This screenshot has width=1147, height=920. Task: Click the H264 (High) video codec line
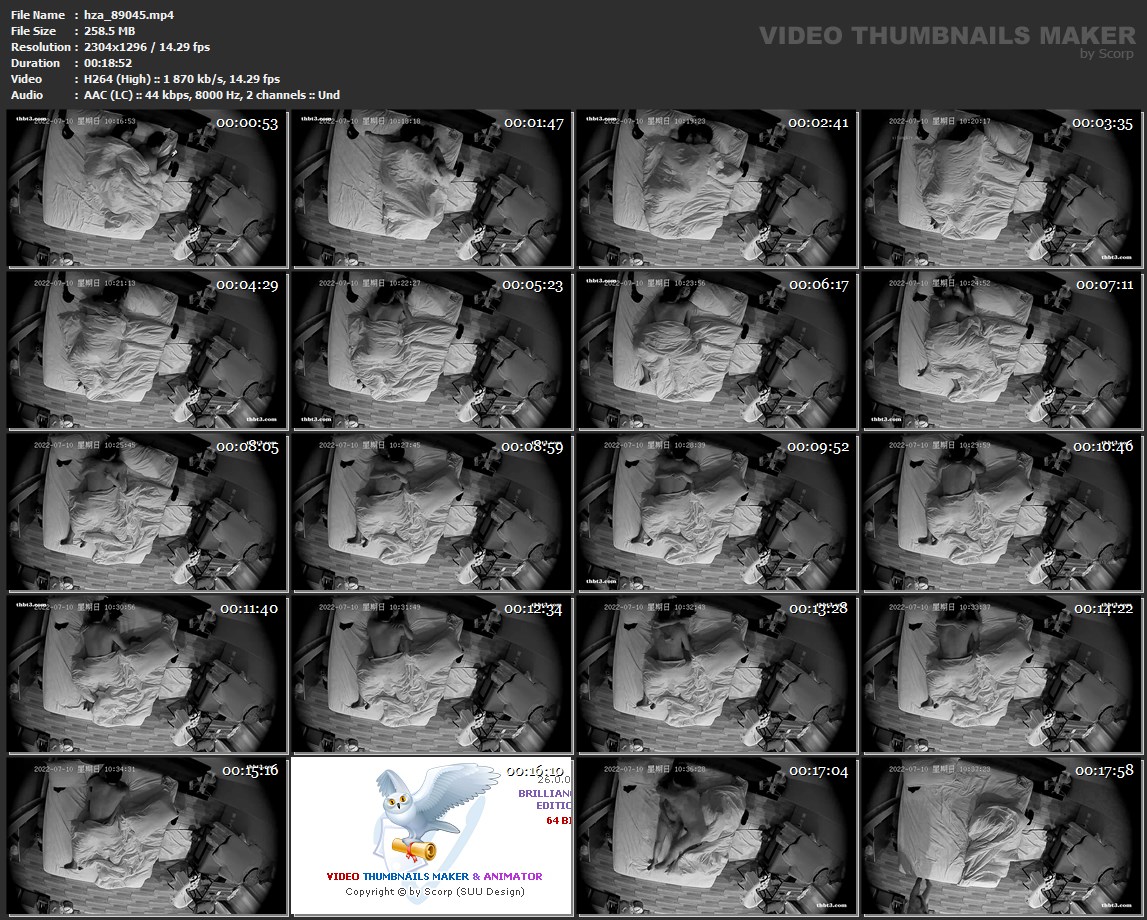pyautogui.click(x=181, y=80)
